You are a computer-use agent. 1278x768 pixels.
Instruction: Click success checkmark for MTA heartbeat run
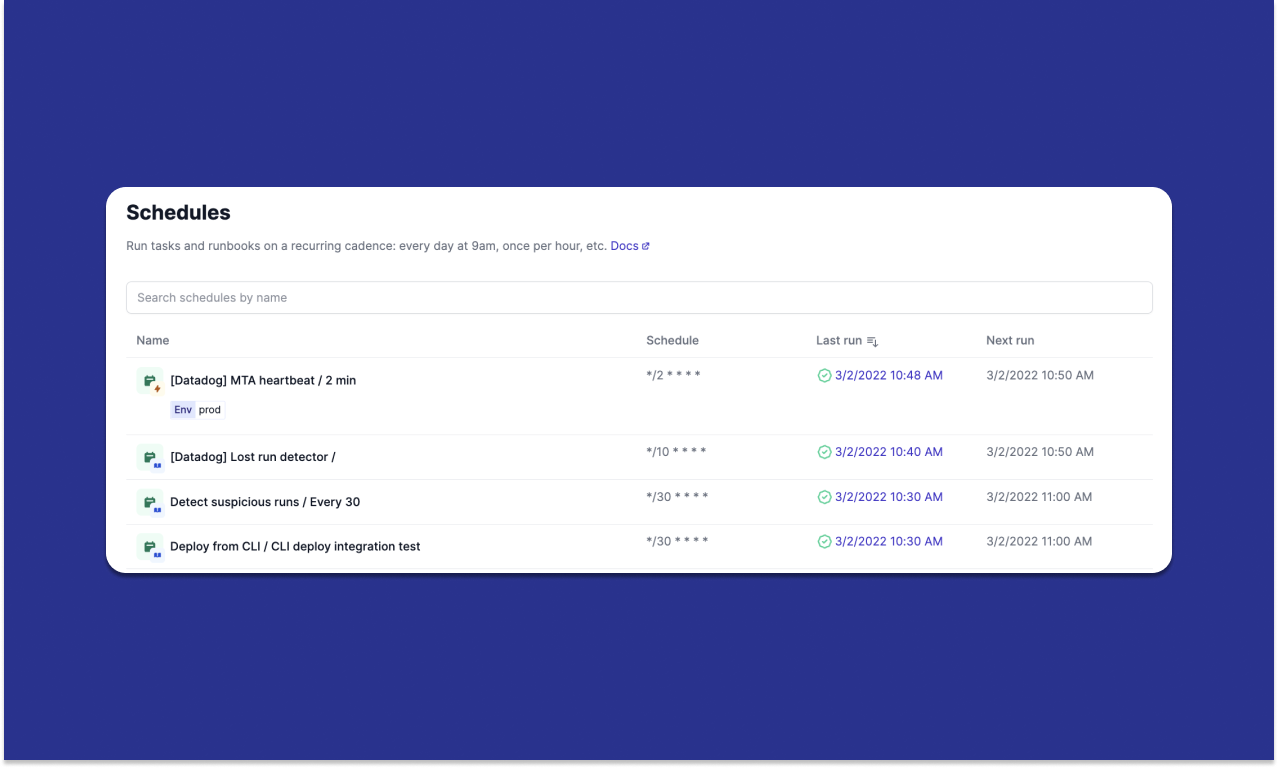[824, 376]
